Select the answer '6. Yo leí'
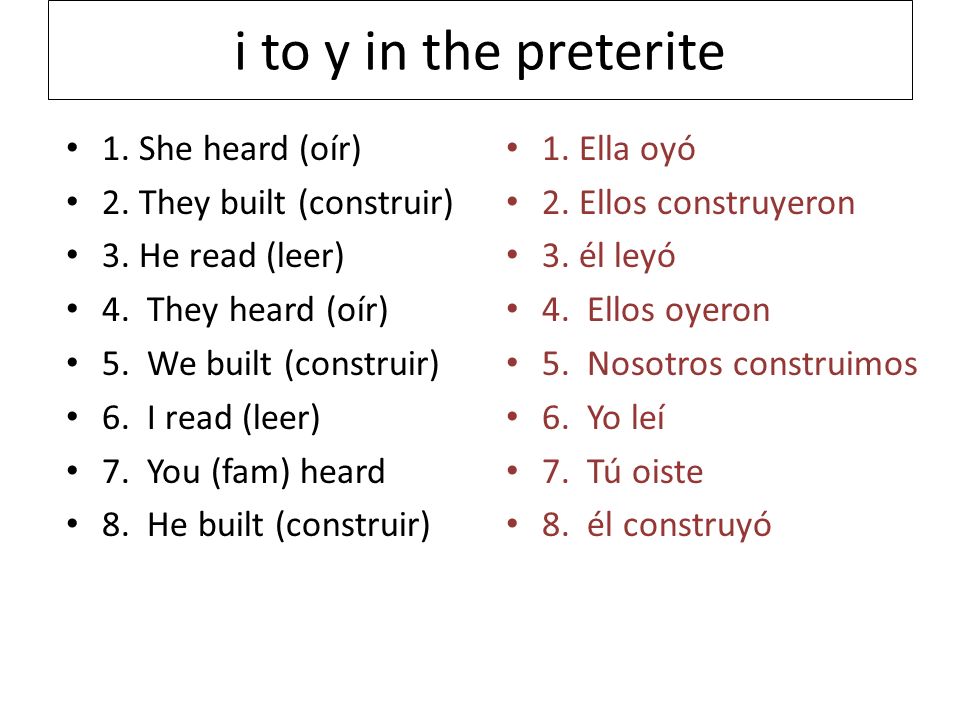This screenshot has height=720, width=960. [x=604, y=418]
